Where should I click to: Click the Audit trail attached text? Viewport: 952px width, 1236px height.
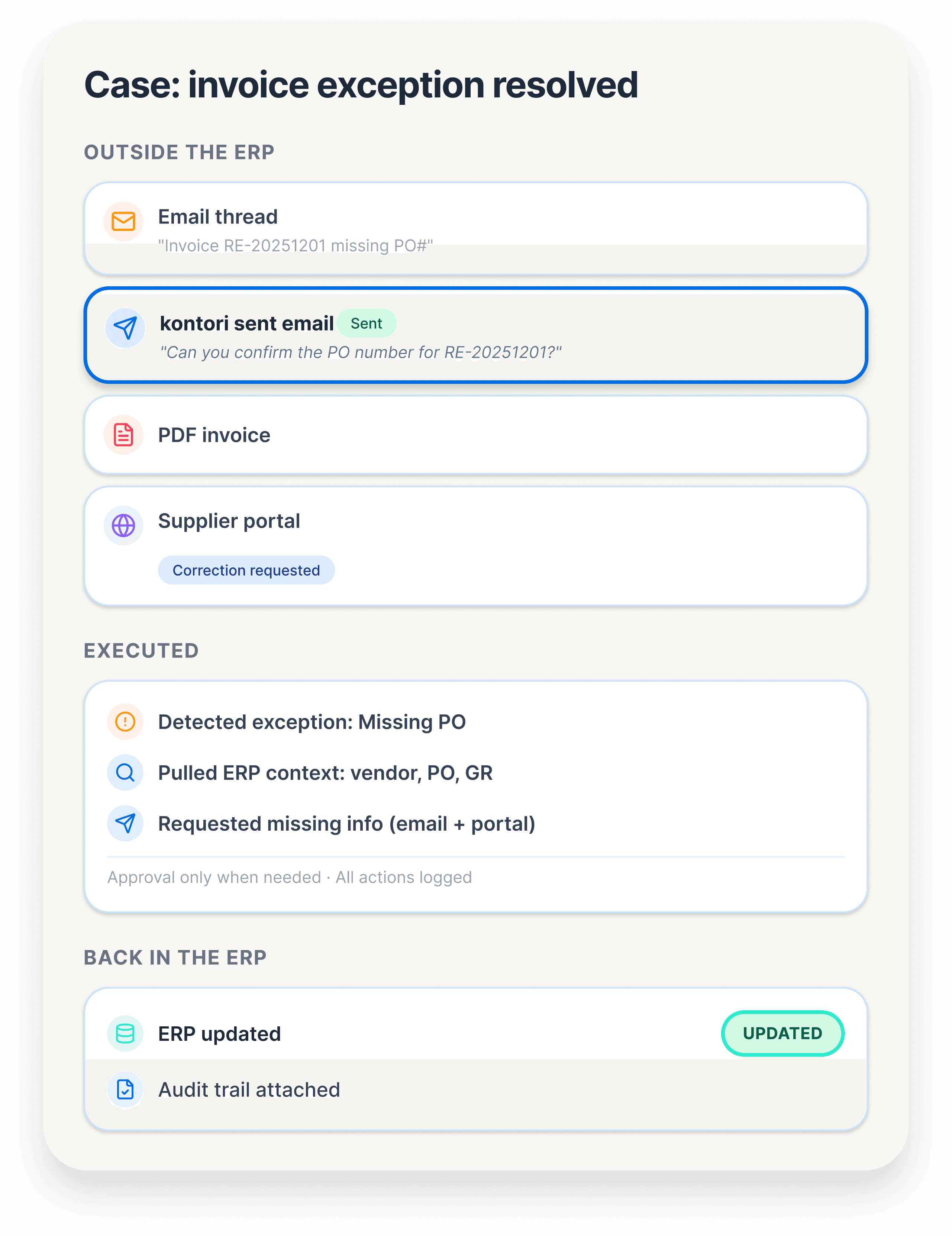click(x=249, y=1089)
